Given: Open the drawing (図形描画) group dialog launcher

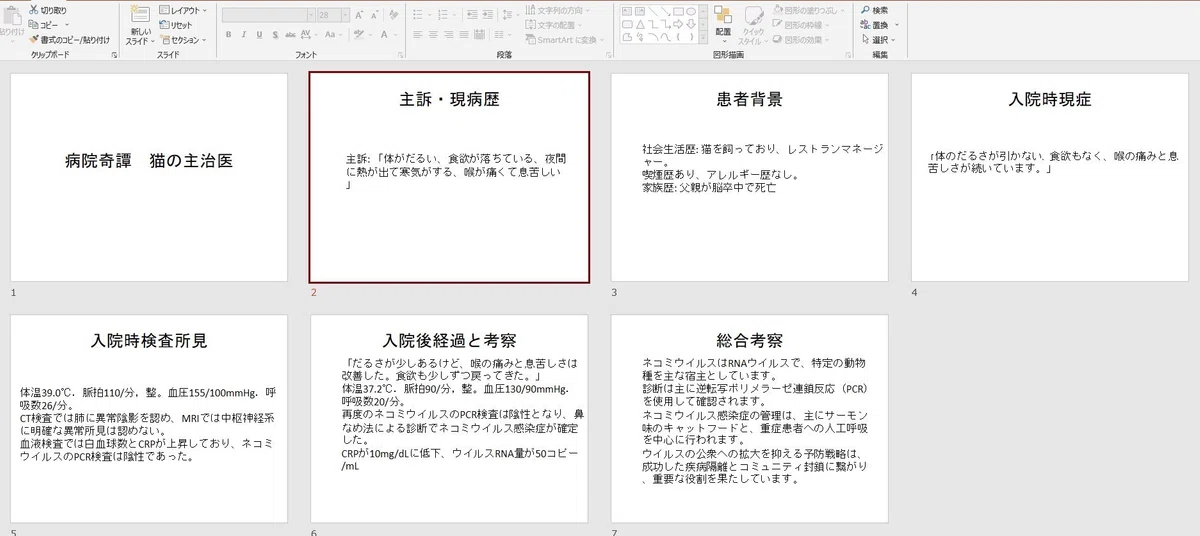Looking at the screenshot, I should point(848,55).
